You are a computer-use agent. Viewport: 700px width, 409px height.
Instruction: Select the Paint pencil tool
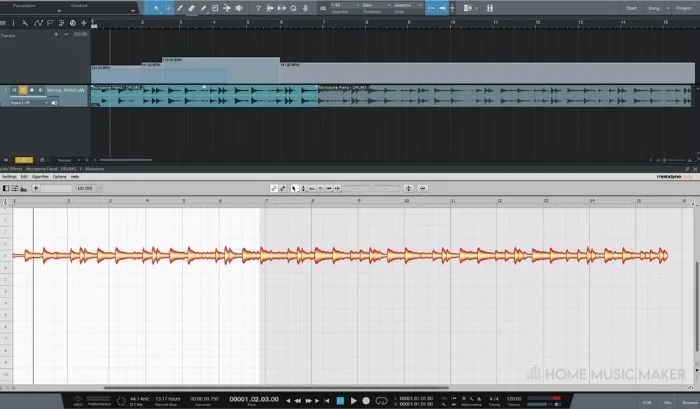(203, 8)
